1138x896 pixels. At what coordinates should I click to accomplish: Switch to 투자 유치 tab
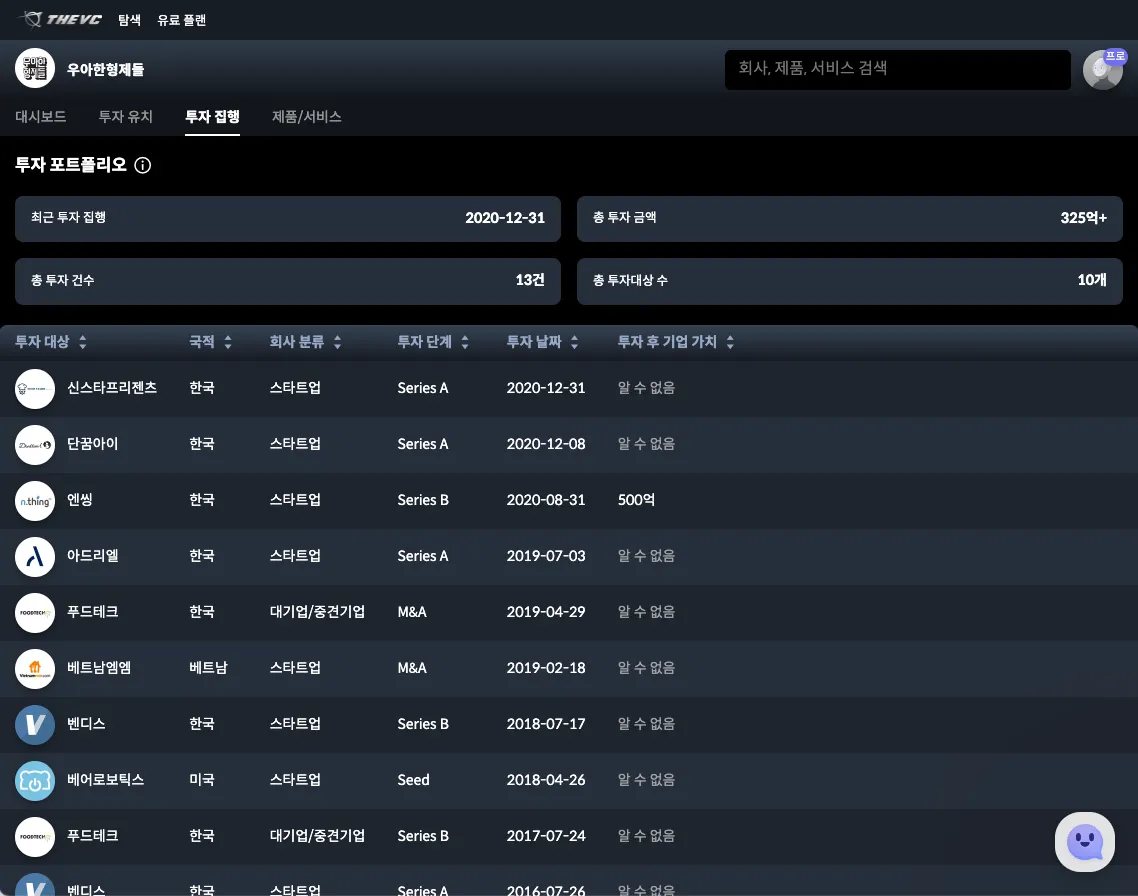point(126,116)
